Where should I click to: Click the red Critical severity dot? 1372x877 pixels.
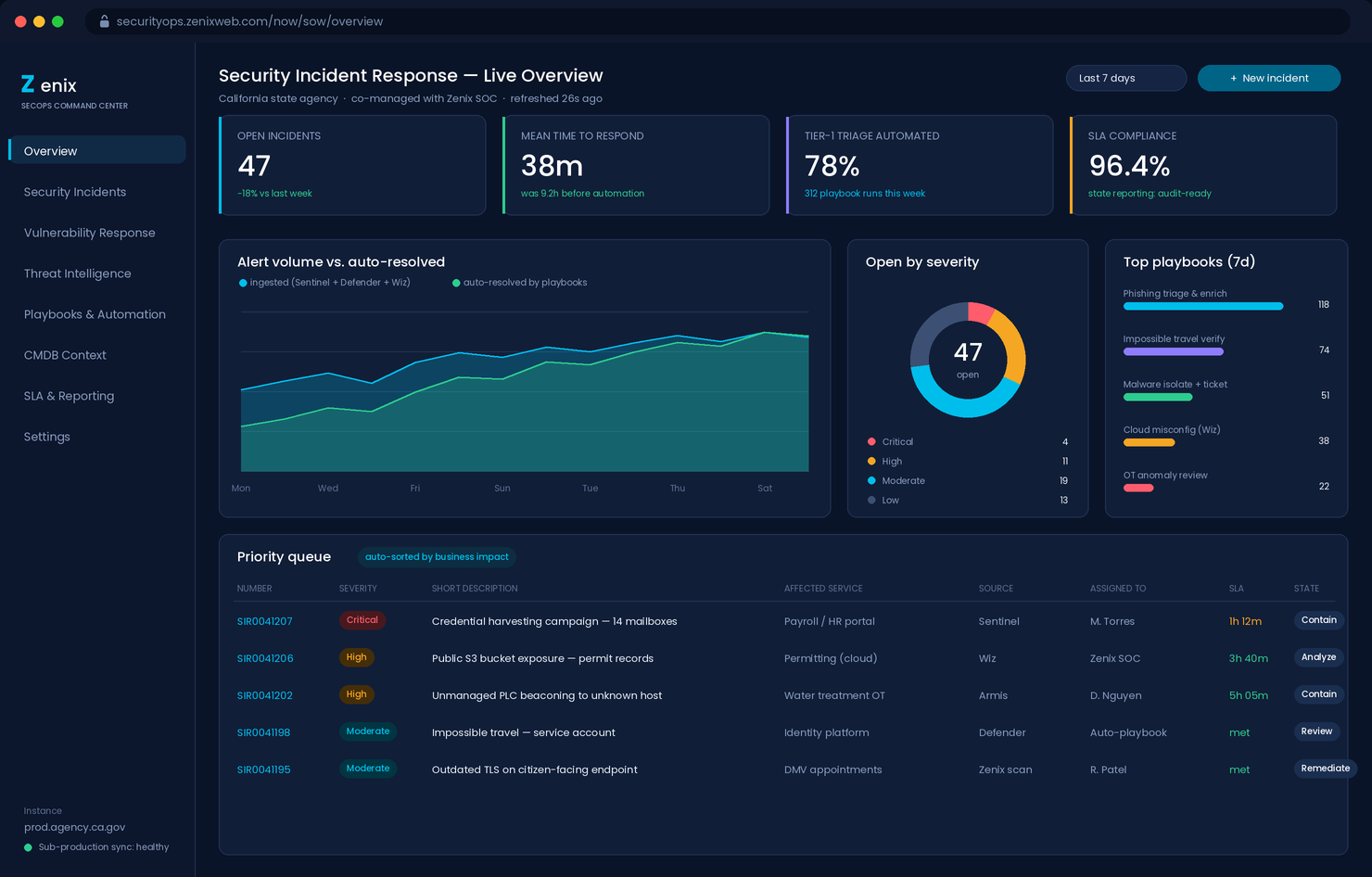tap(871, 441)
